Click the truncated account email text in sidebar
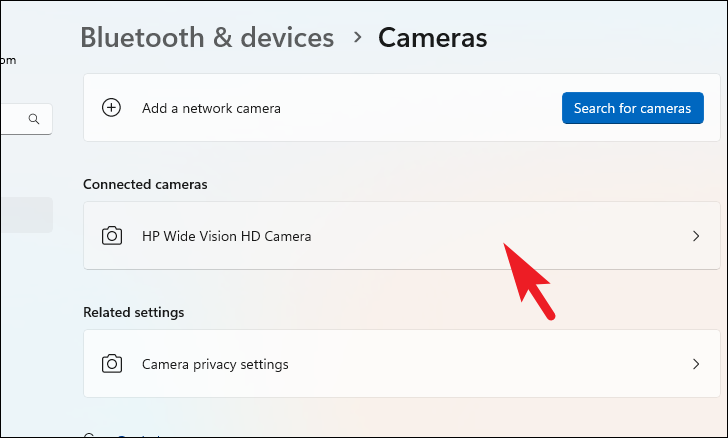This screenshot has width=728, height=438. coord(8,60)
